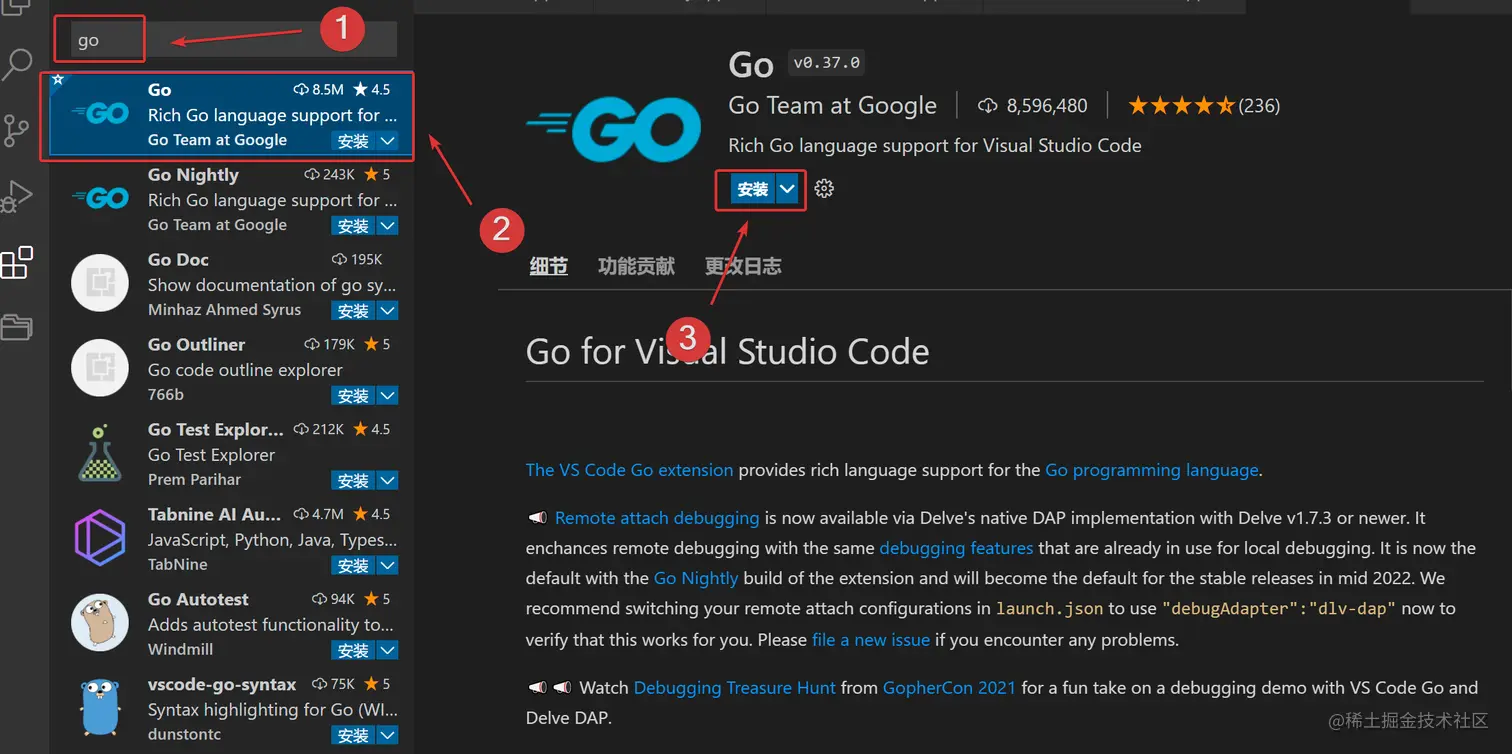Select the 'Go Nightly' extension title
Viewport: 1512px width, 754px height.
[x=193, y=175]
